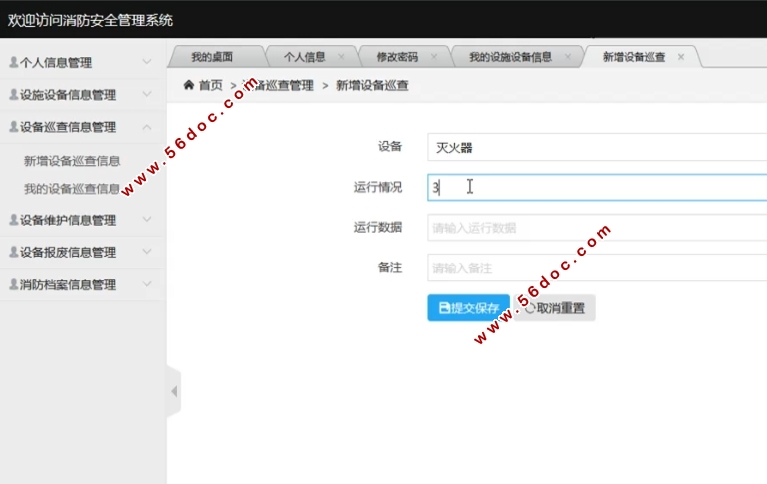Switch to 个人信息 tab
Image resolution: width=767 pixels, height=484 pixels.
tap(312, 57)
